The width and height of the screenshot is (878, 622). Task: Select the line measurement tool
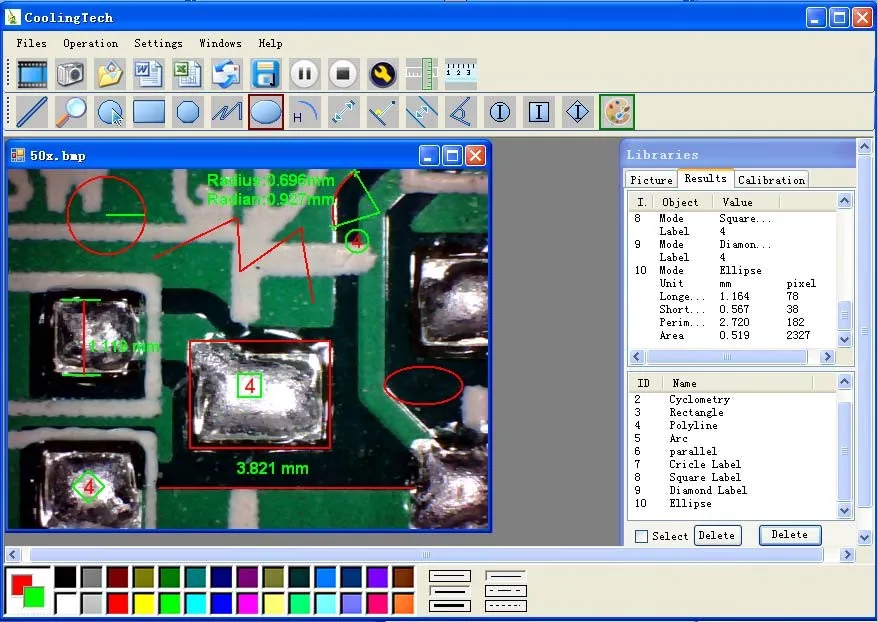point(32,112)
